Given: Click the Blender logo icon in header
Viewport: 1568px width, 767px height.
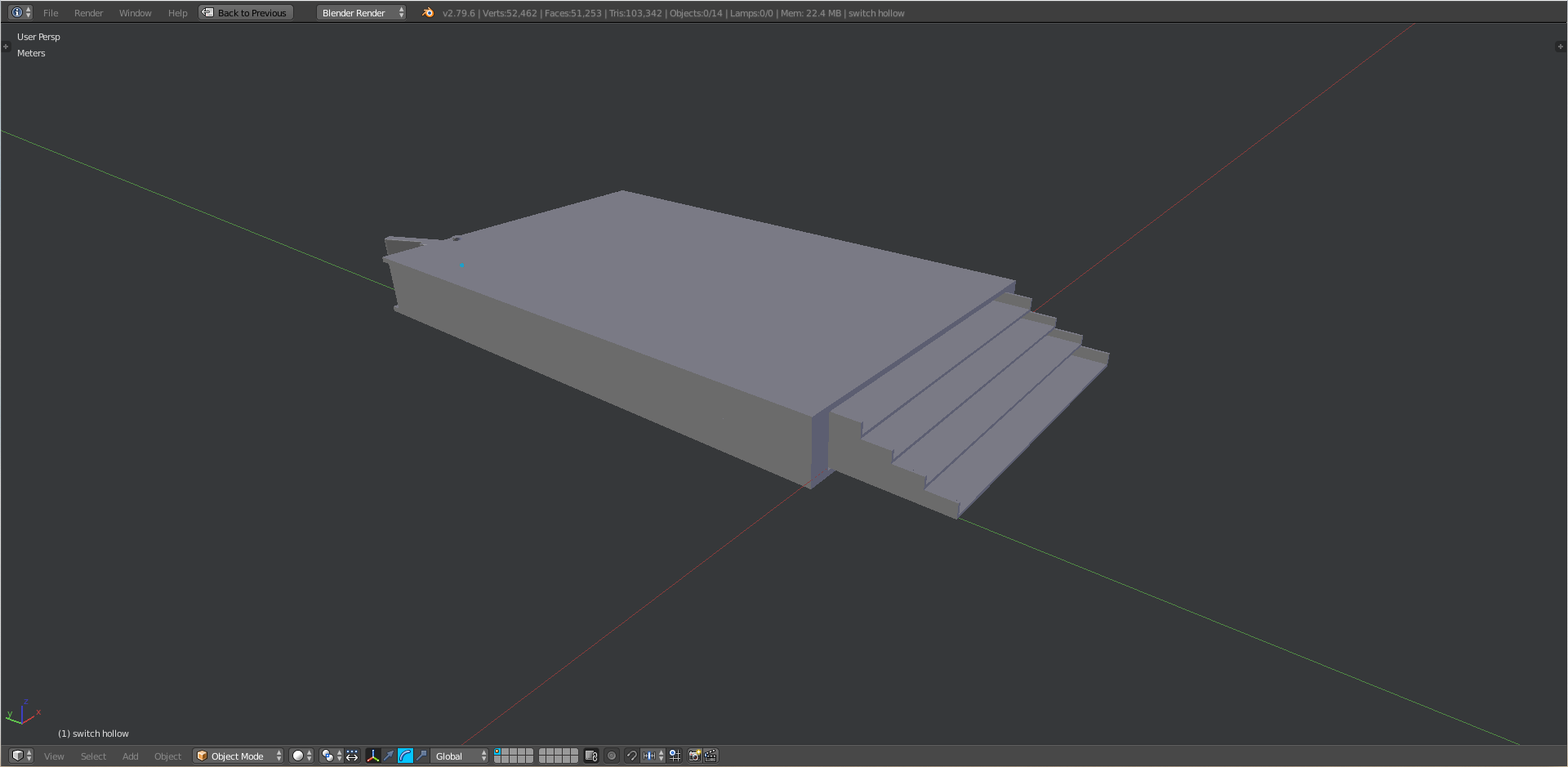Looking at the screenshot, I should (428, 12).
